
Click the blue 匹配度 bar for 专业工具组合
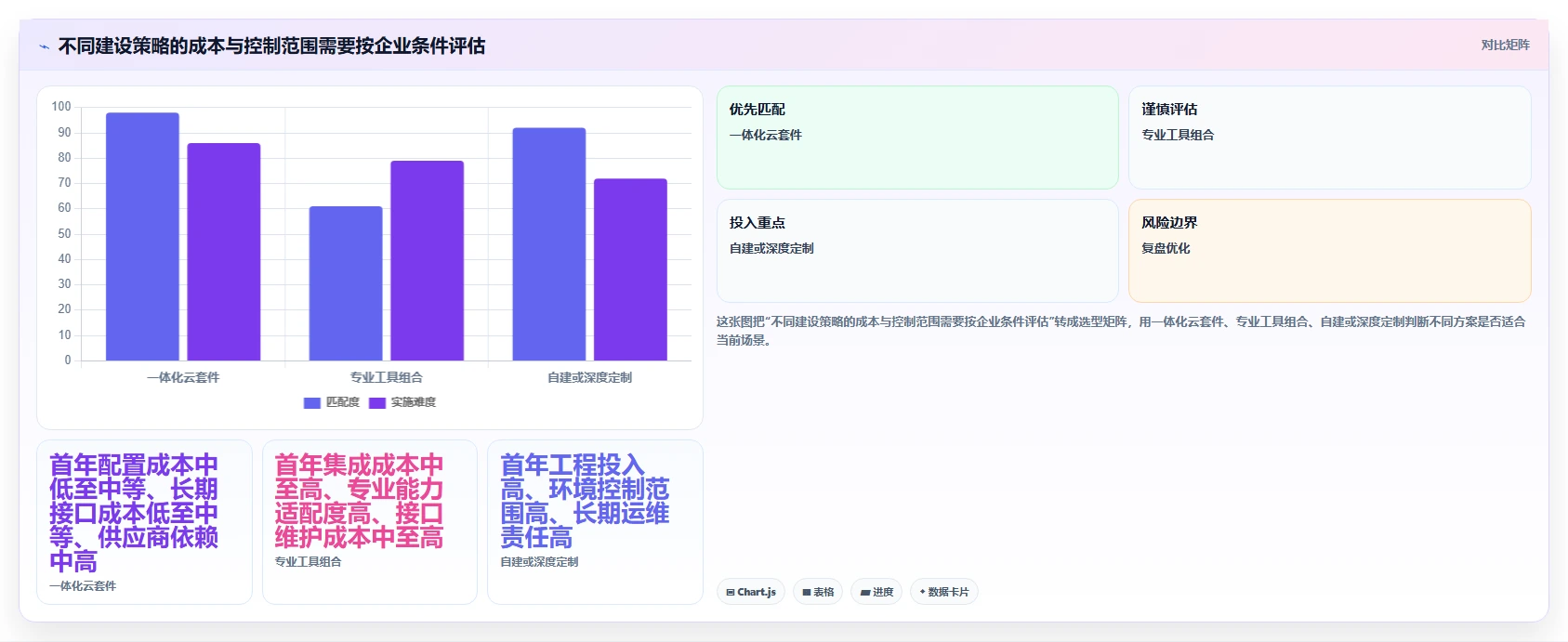tap(346, 283)
